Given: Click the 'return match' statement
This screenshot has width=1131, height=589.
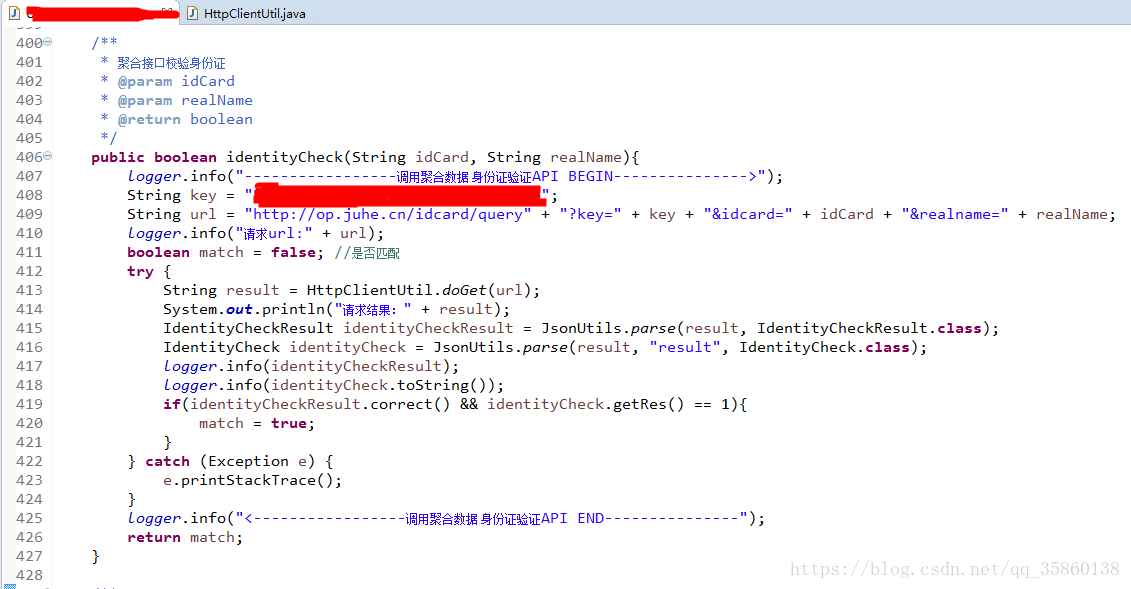Looking at the screenshot, I should pyautogui.click(x=185, y=537).
